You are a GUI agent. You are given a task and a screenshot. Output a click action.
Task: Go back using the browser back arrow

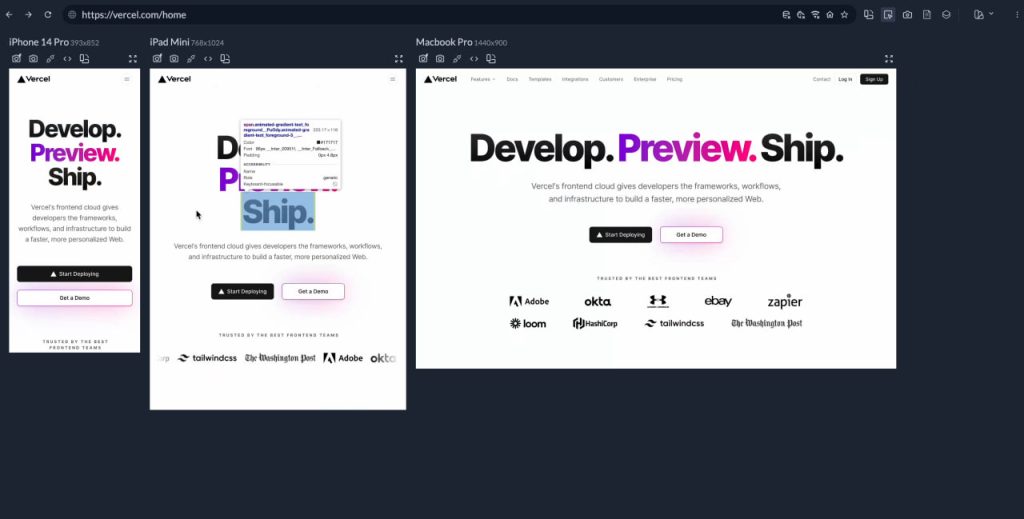click(x=9, y=14)
